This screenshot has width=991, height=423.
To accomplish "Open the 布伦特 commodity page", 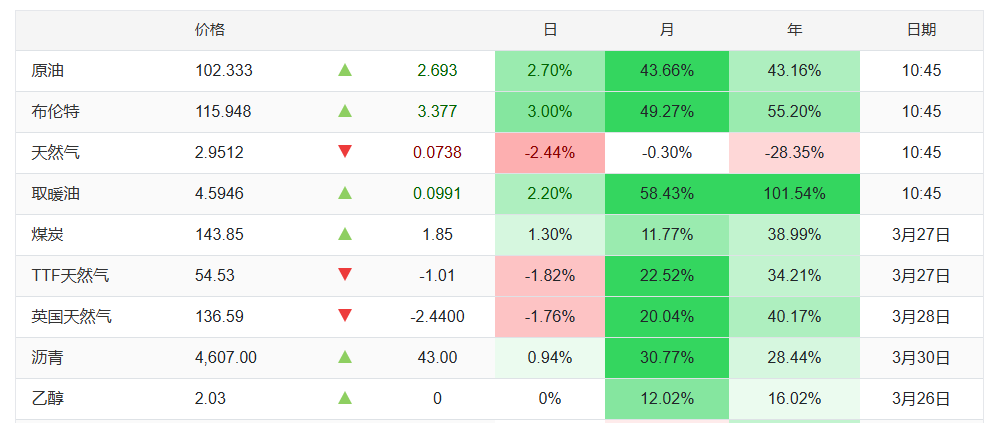I will [55, 112].
